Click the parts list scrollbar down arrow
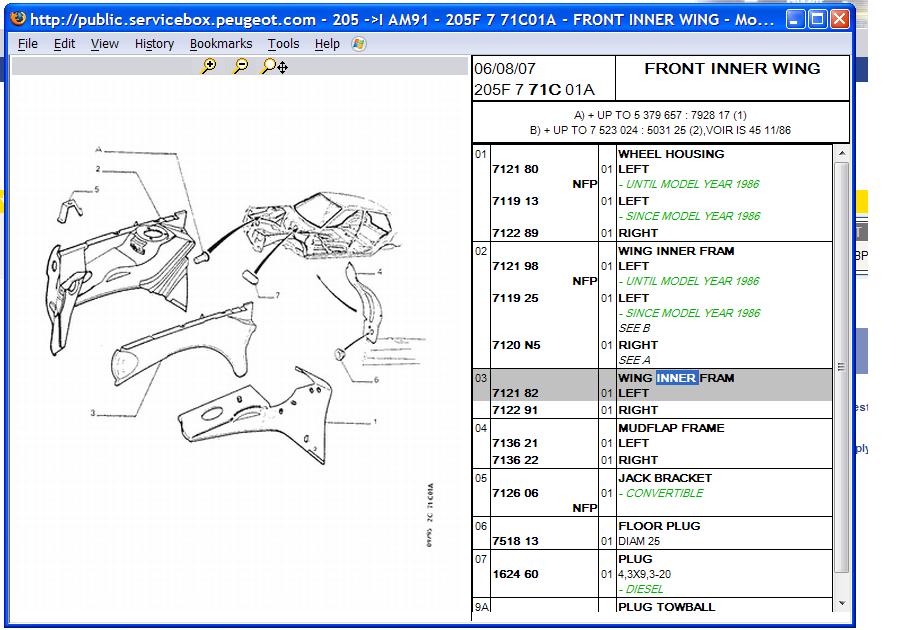This screenshot has width=907, height=630. coord(842,603)
